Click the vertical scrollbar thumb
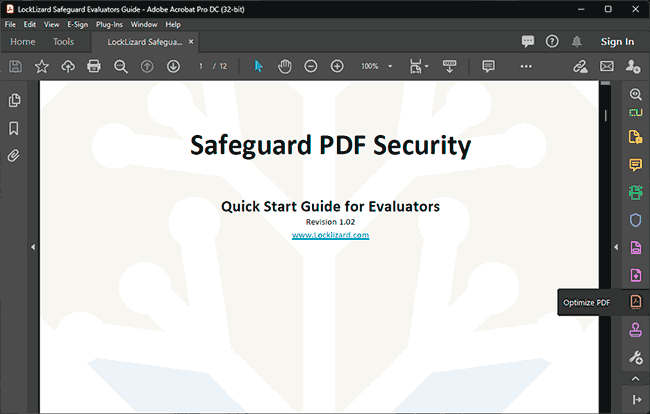The height and width of the screenshot is (414, 650). coord(606,115)
